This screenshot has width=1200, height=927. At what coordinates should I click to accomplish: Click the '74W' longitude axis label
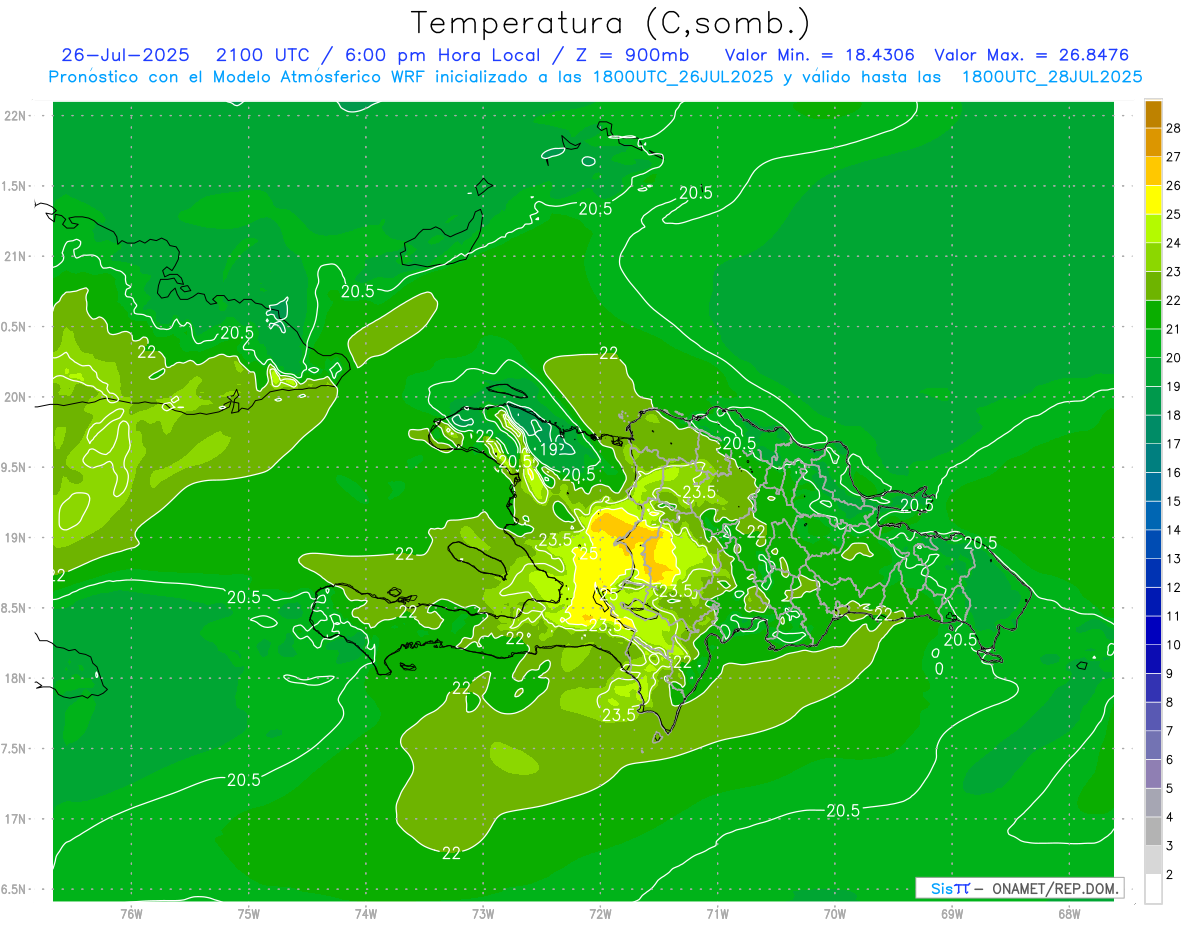(366, 914)
